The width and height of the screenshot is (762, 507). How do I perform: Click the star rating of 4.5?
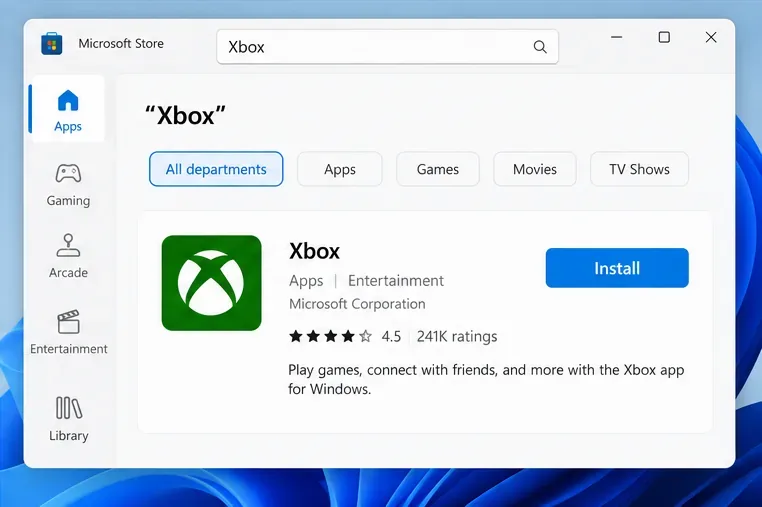point(330,336)
